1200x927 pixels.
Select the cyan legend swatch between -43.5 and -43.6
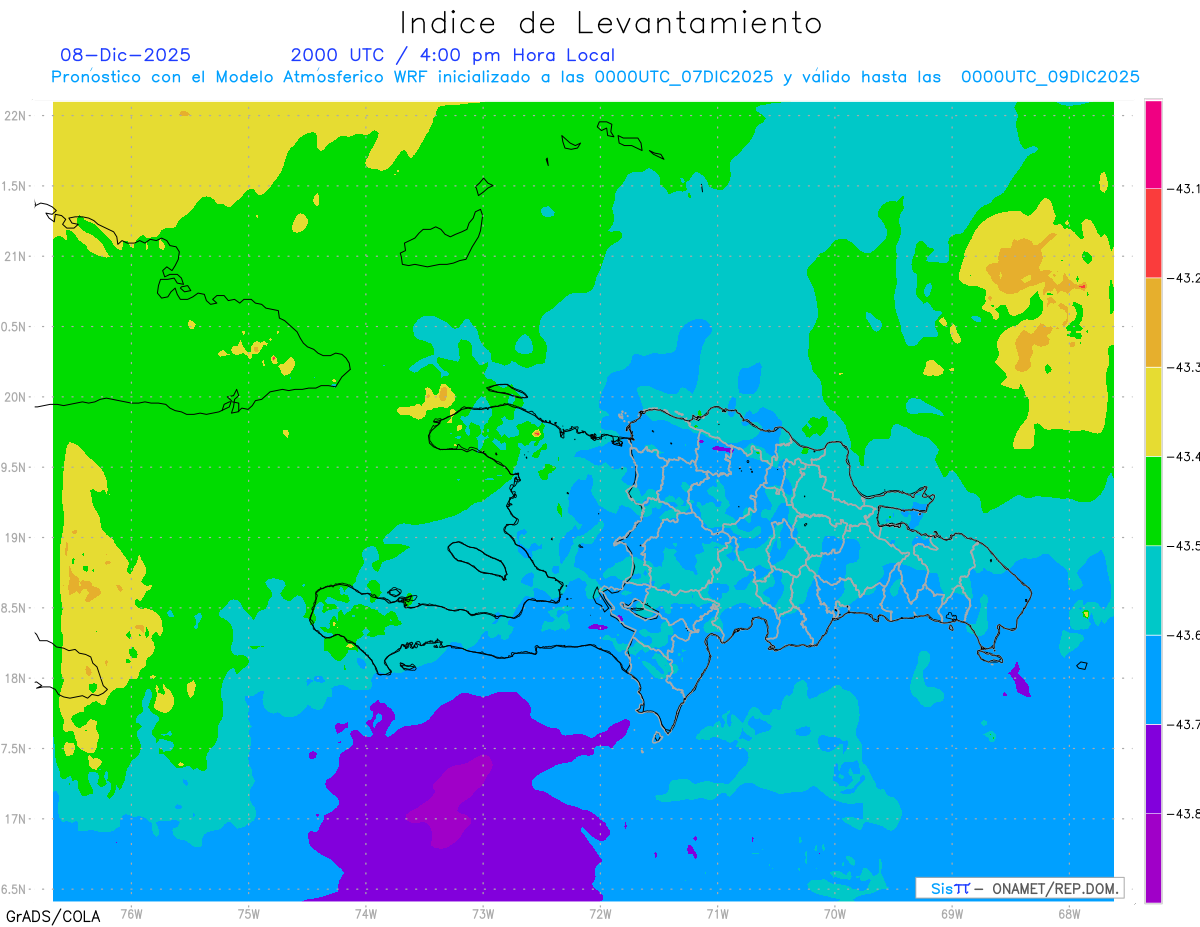click(1153, 590)
